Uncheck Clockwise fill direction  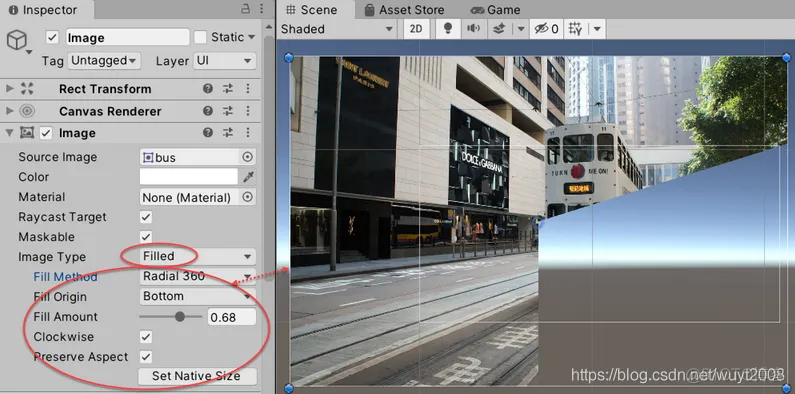click(146, 337)
